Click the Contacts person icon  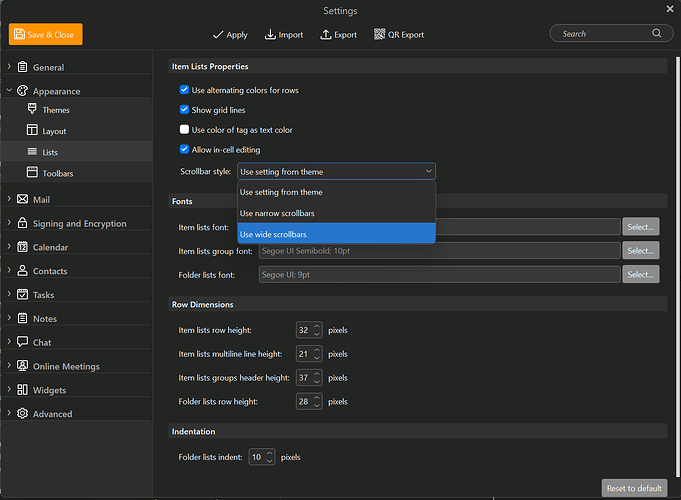point(22,271)
